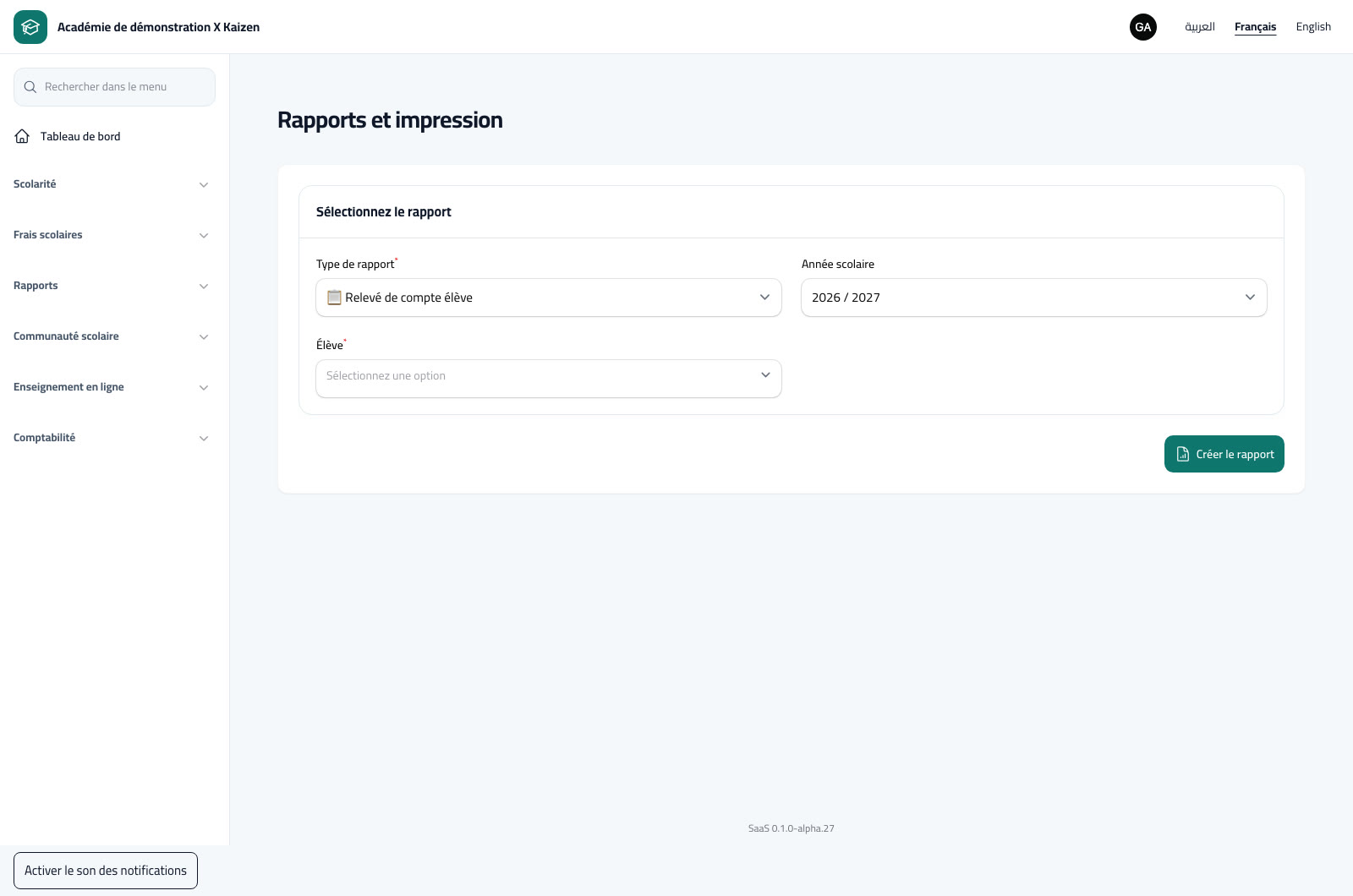
Task: Expand Enseignement en ligne chevron
Action: coord(204,387)
